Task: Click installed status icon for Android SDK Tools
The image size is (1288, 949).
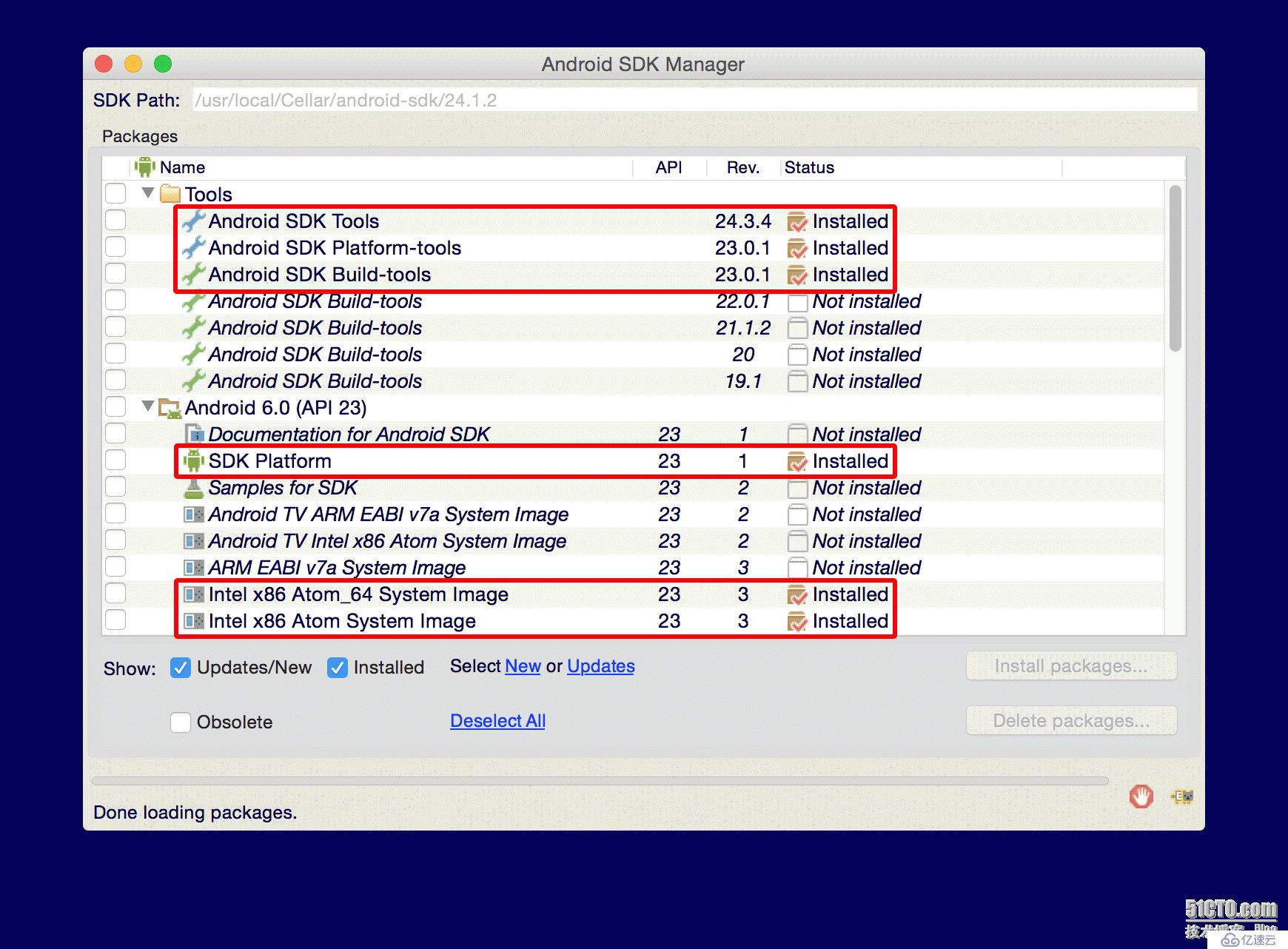Action: pos(797,221)
